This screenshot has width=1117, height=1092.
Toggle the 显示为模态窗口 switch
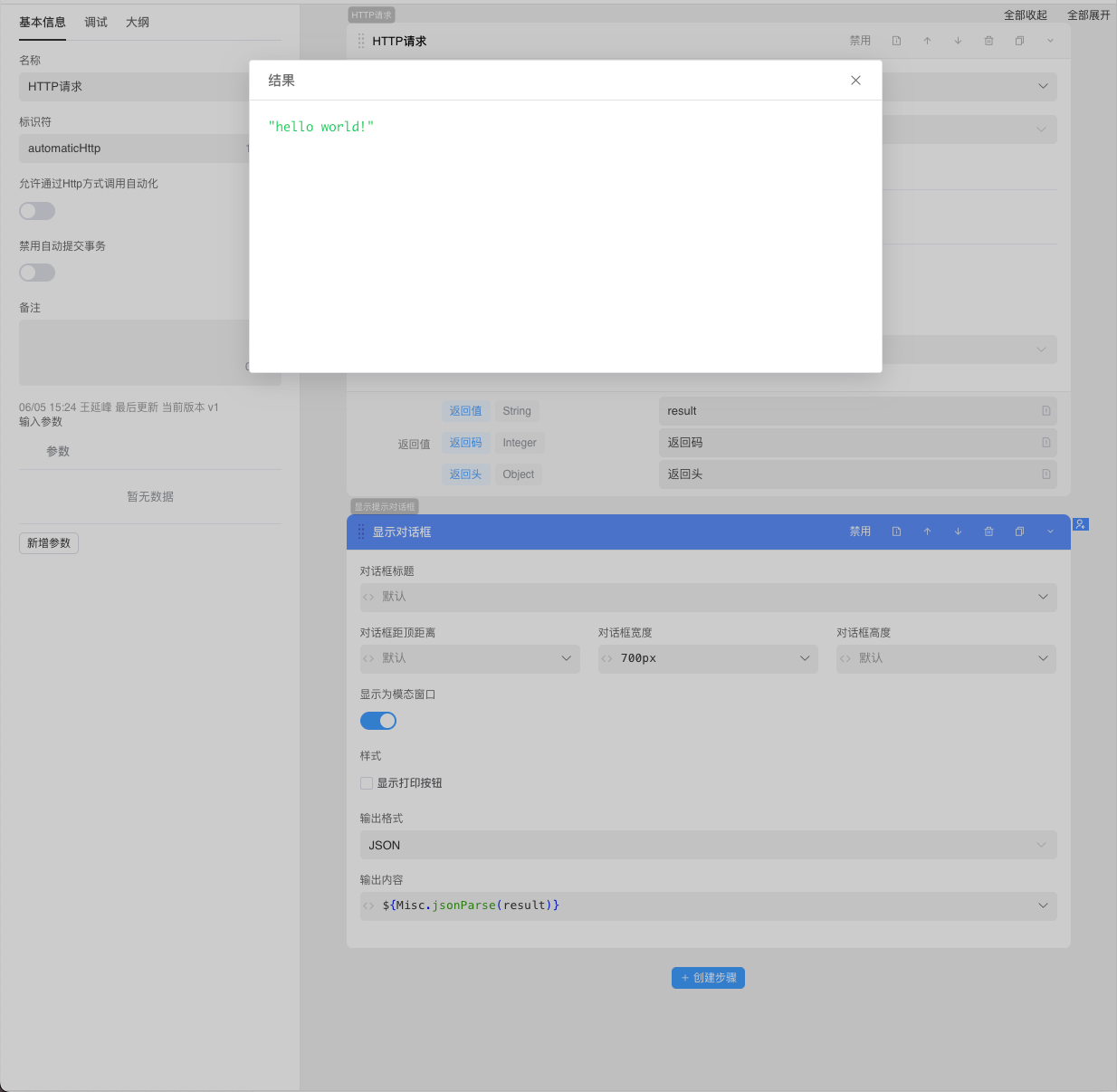click(378, 721)
